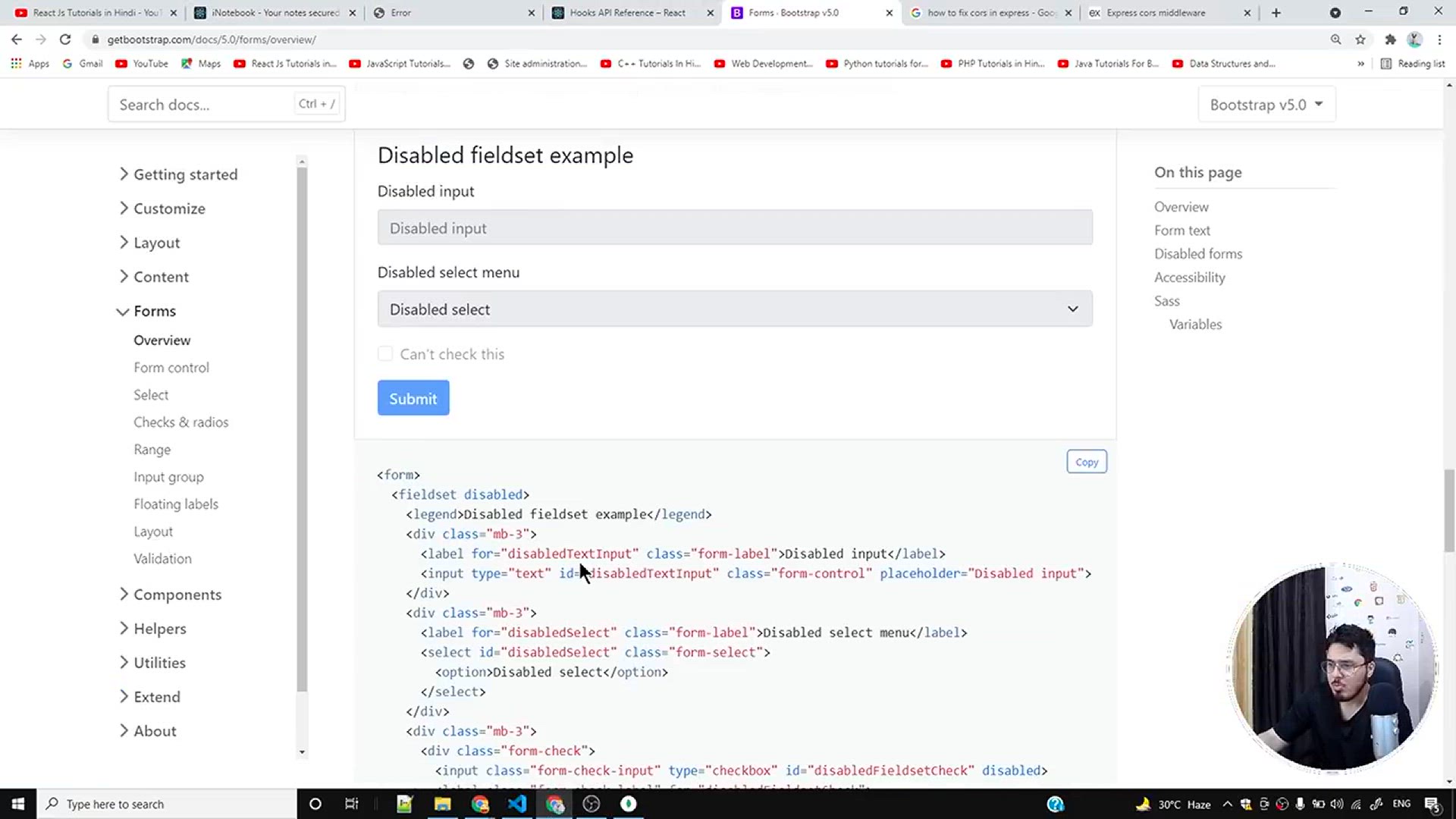This screenshot has height=819, width=1456.
Task: Open the Form control sidebar link
Action: point(171,368)
